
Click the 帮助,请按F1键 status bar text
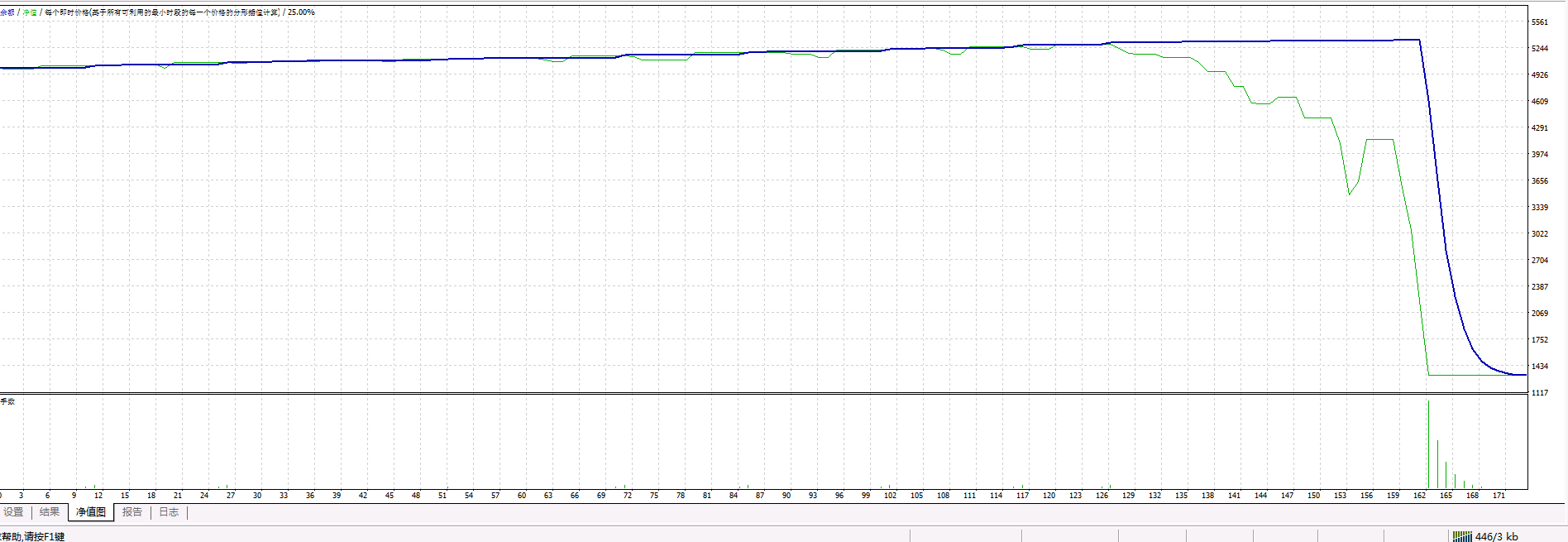pos(32,536)
